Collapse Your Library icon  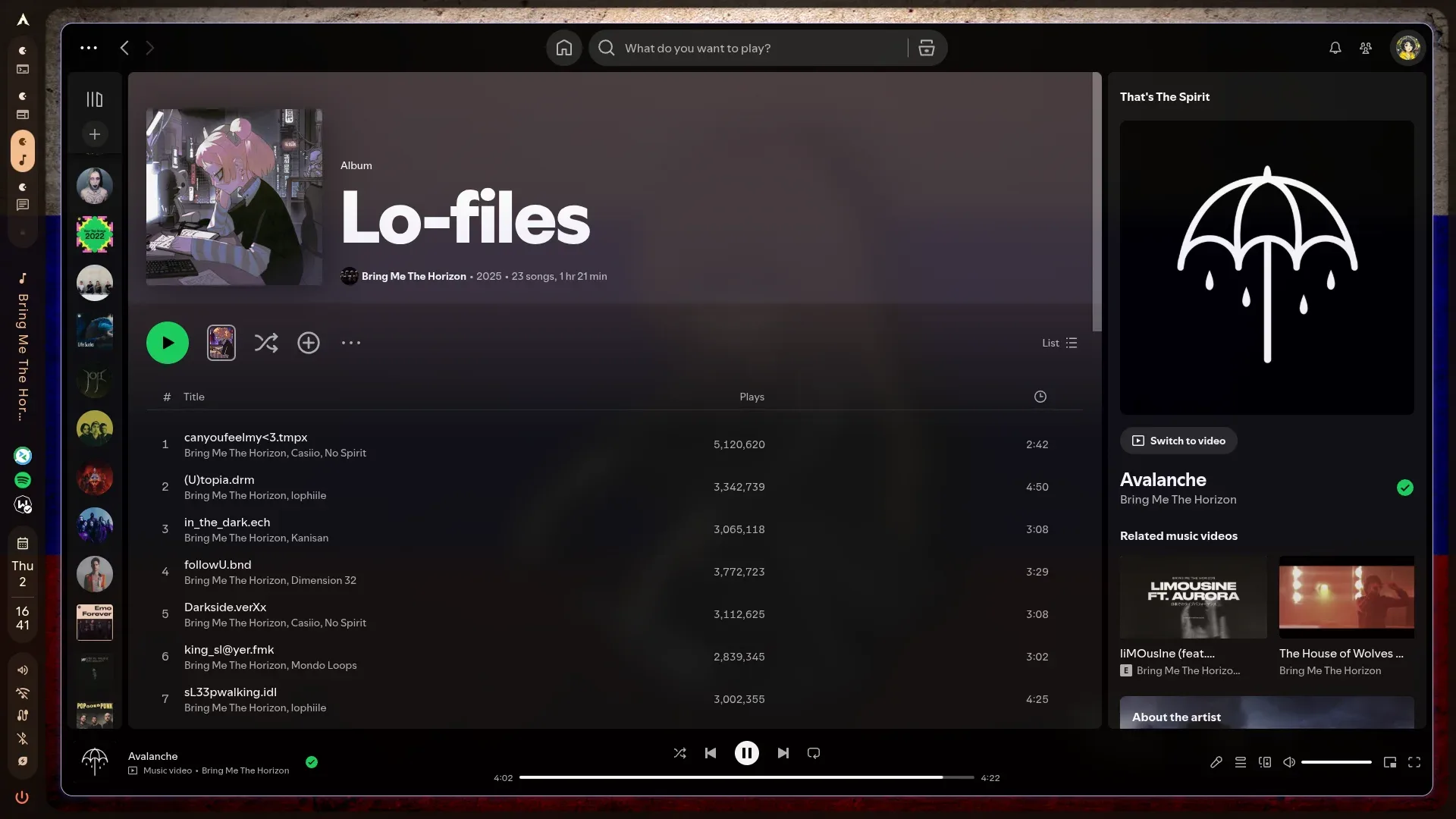tap(94, 99)
